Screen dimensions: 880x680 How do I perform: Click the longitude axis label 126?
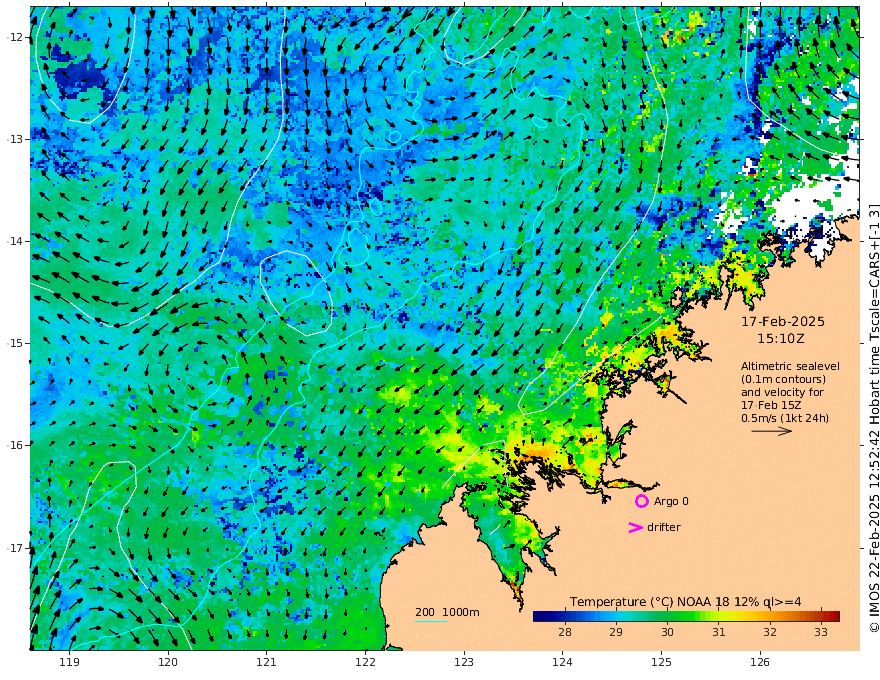click(x=760, y=663)
